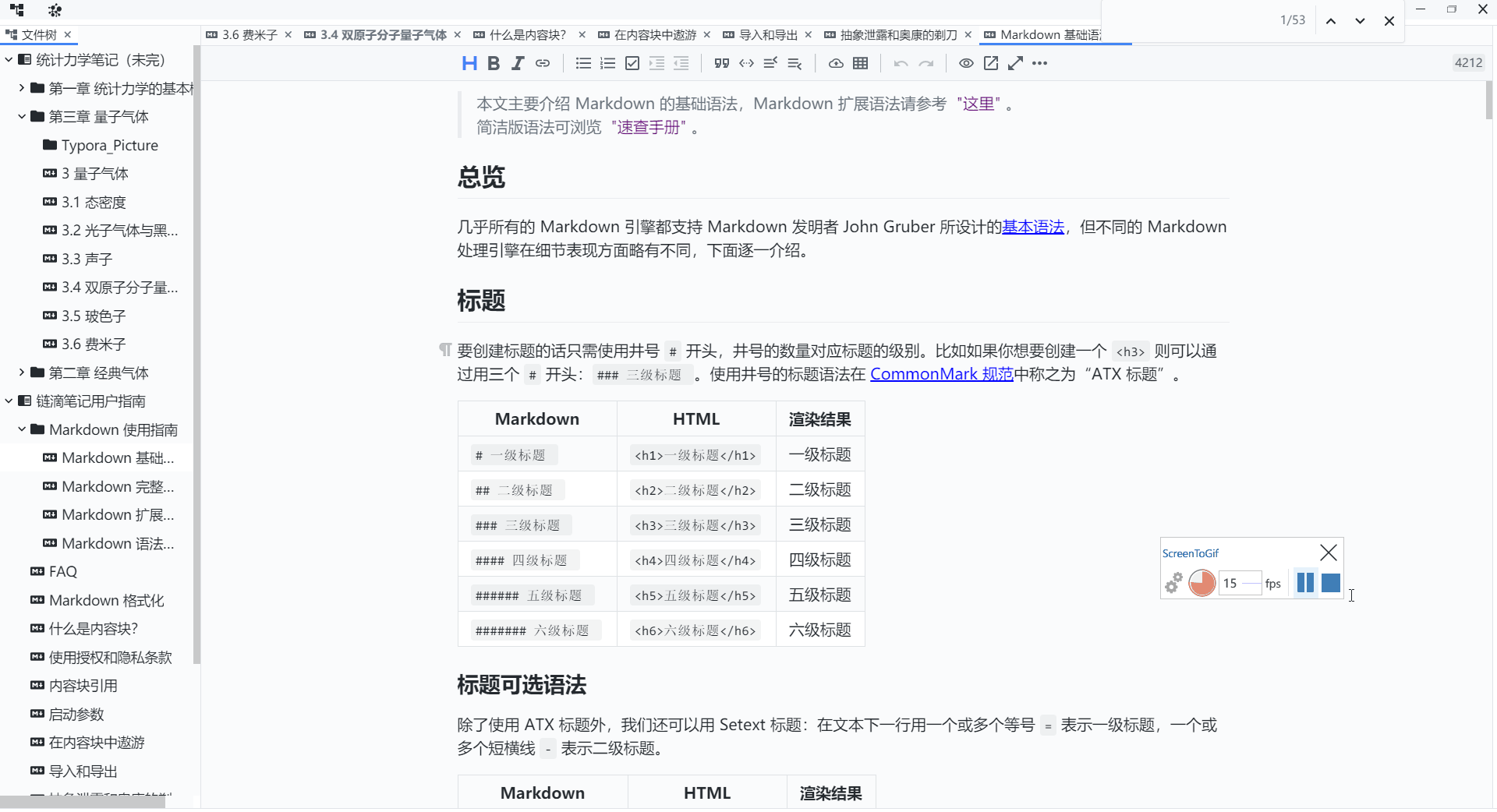Click the graph view icon in title bar
The width and height of the screenshot is (1497, 812).
click(55, 10)
